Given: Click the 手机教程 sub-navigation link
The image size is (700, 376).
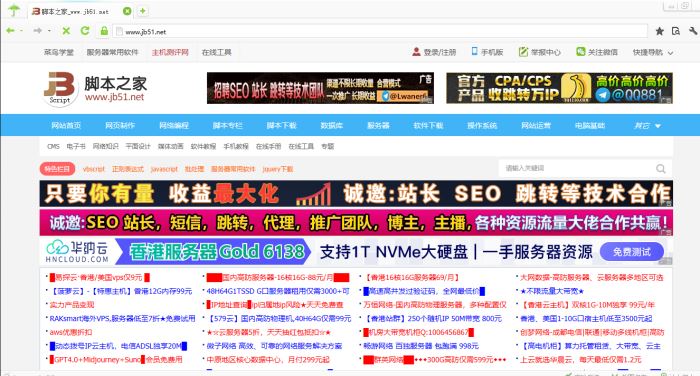Looking at the screenshot, I should point(236,146).
